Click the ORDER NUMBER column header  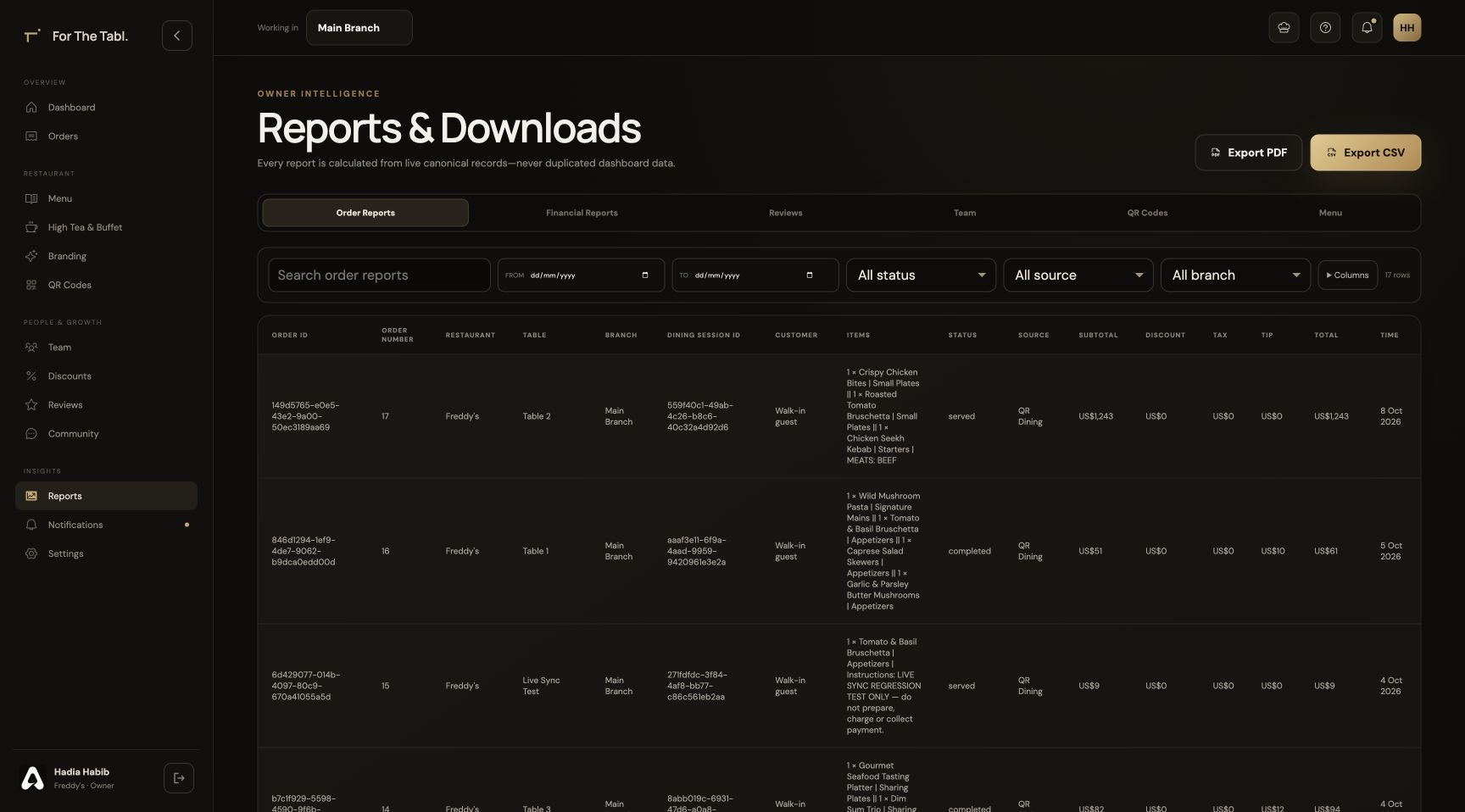click(398, 336)
